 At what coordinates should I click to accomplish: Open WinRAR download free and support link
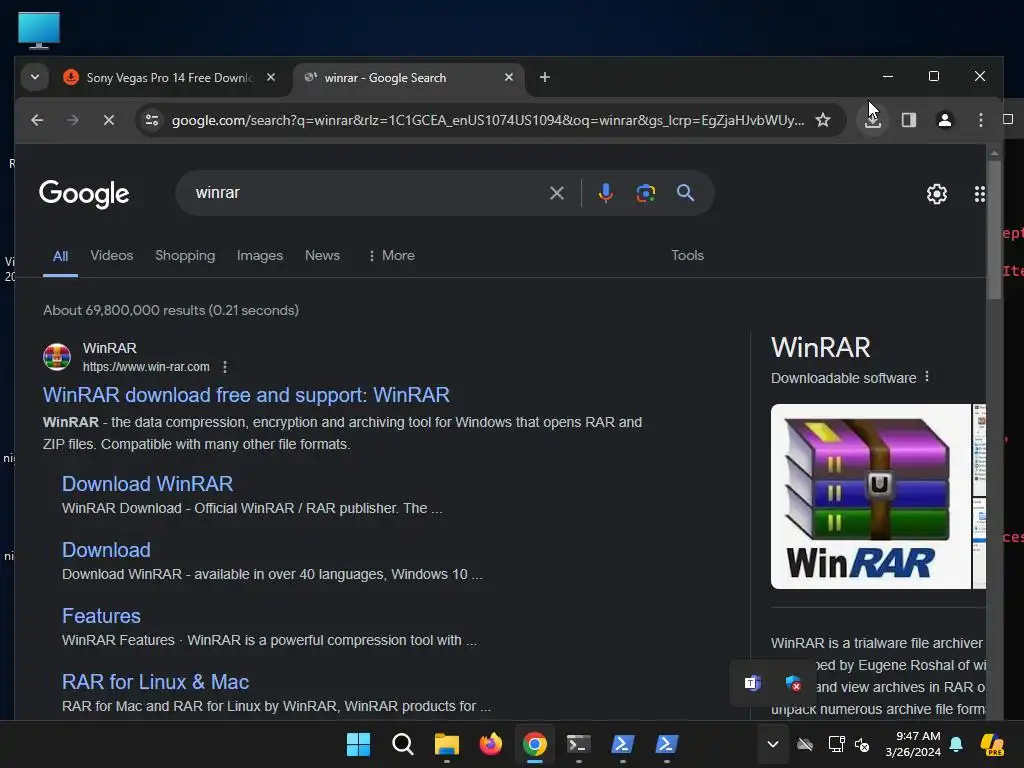[x=246, y=395]
